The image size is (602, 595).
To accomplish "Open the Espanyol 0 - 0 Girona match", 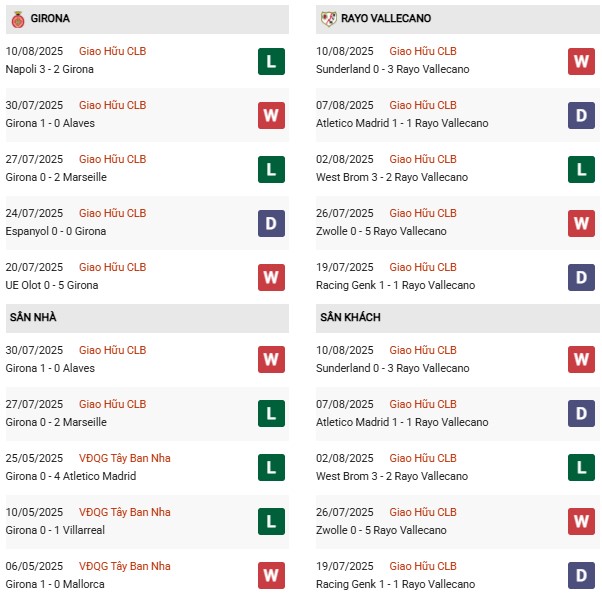I will [x=56, y=231].
